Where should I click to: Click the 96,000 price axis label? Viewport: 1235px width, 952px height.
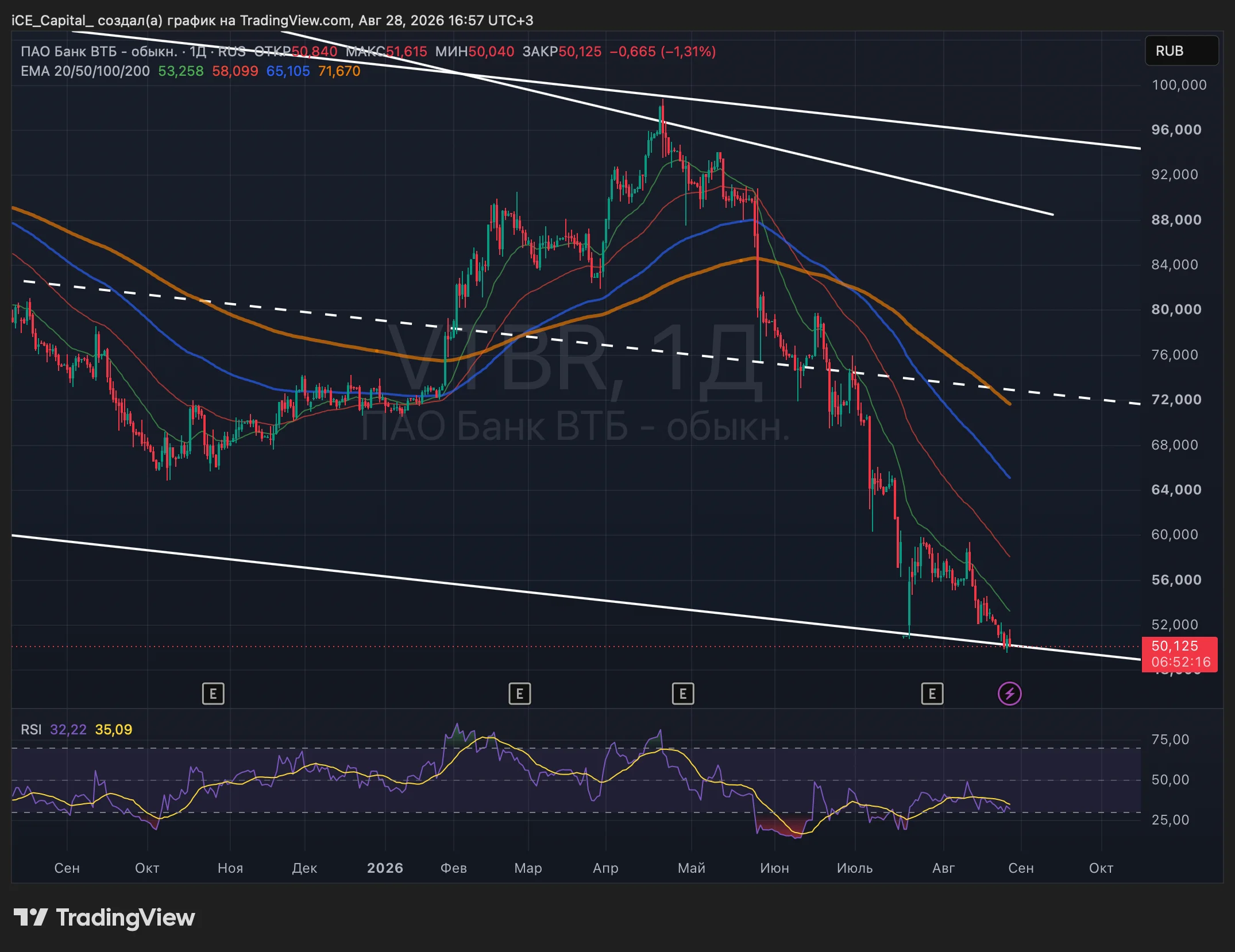(x=1176, y=130)
